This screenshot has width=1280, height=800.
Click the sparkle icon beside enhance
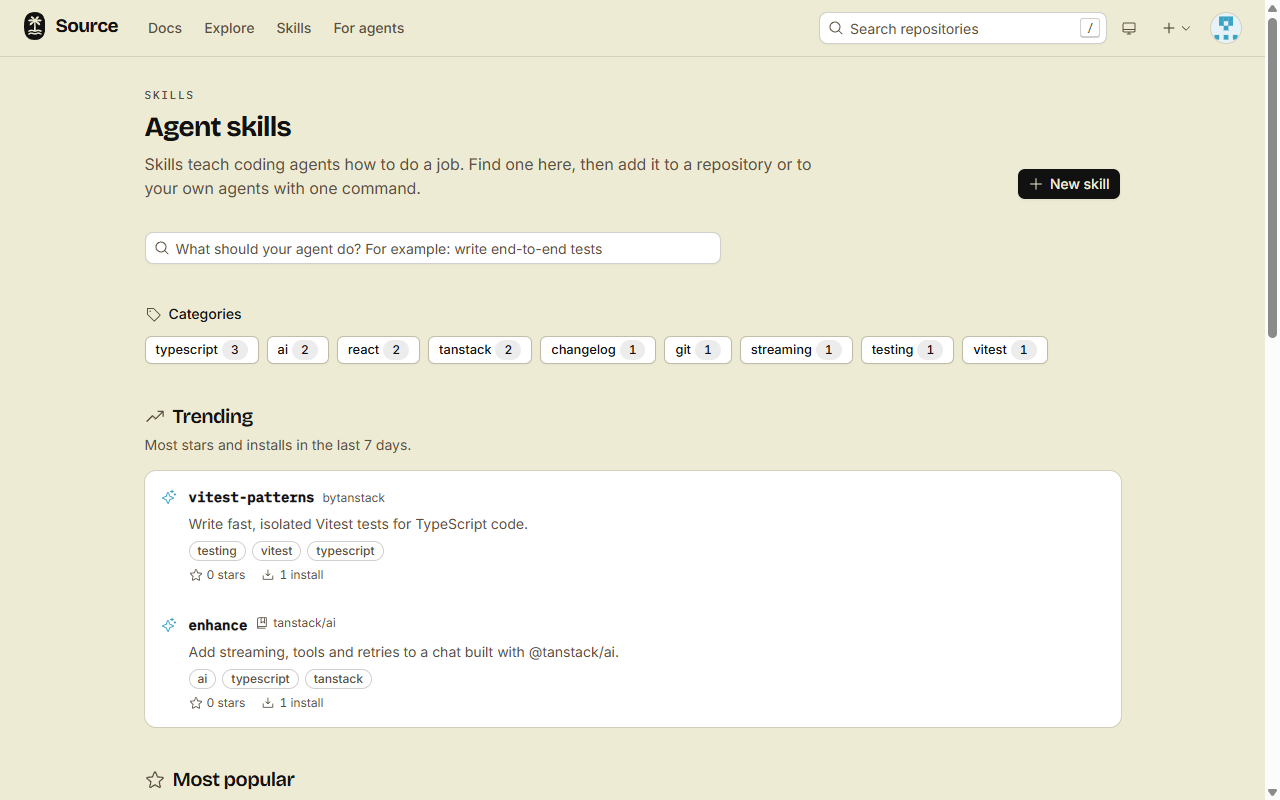[x=169, y=625]
